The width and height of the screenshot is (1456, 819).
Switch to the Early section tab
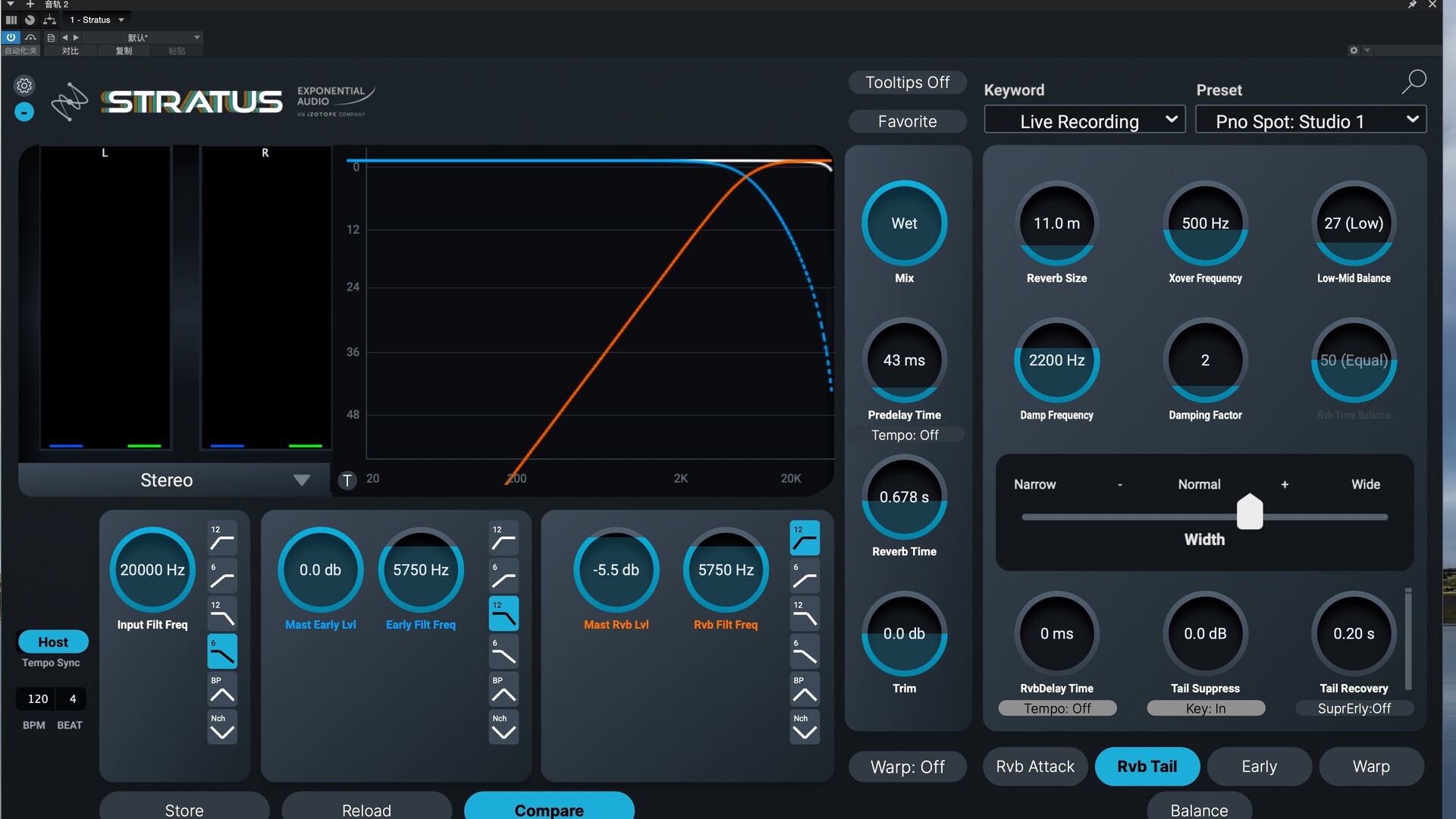1259,767
